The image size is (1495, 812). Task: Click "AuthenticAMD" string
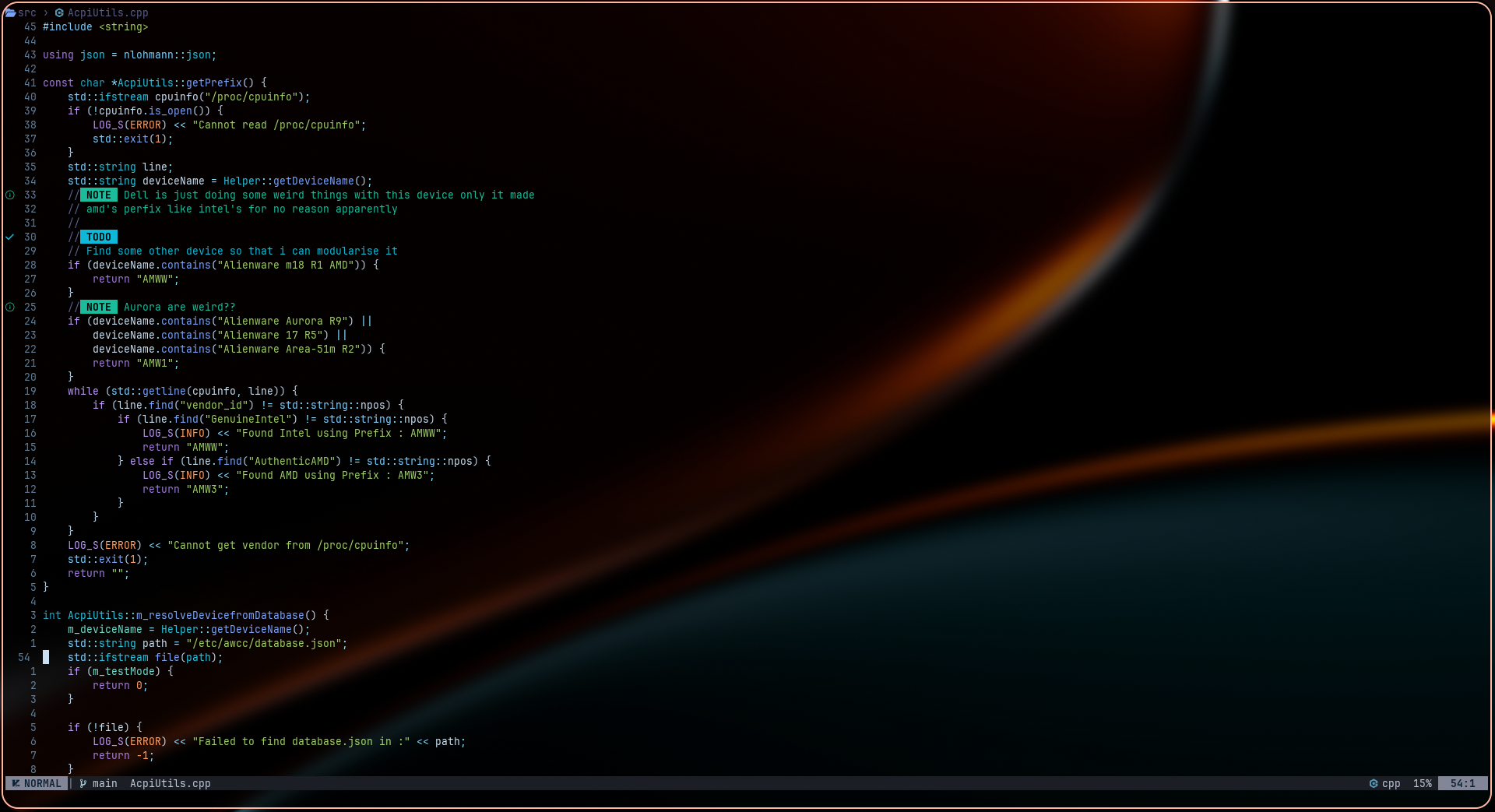click(292, 462)
